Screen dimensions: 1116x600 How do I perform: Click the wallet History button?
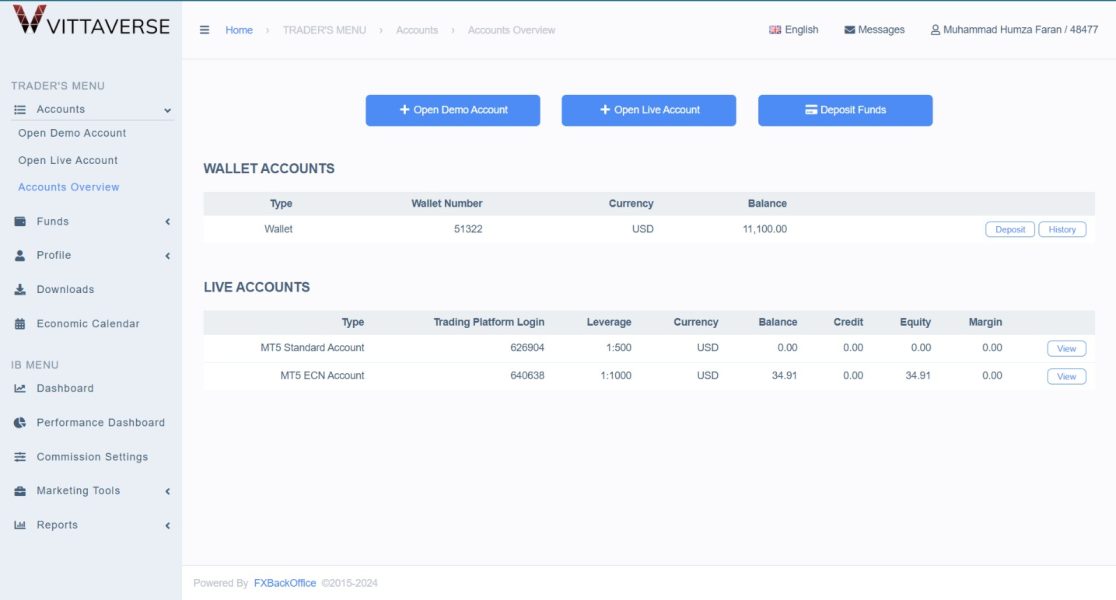point(1062,229)
